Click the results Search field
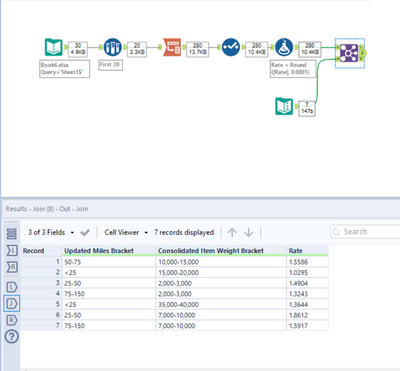The width and height of the screenshot is (400, 371). (x=365, y=232)
